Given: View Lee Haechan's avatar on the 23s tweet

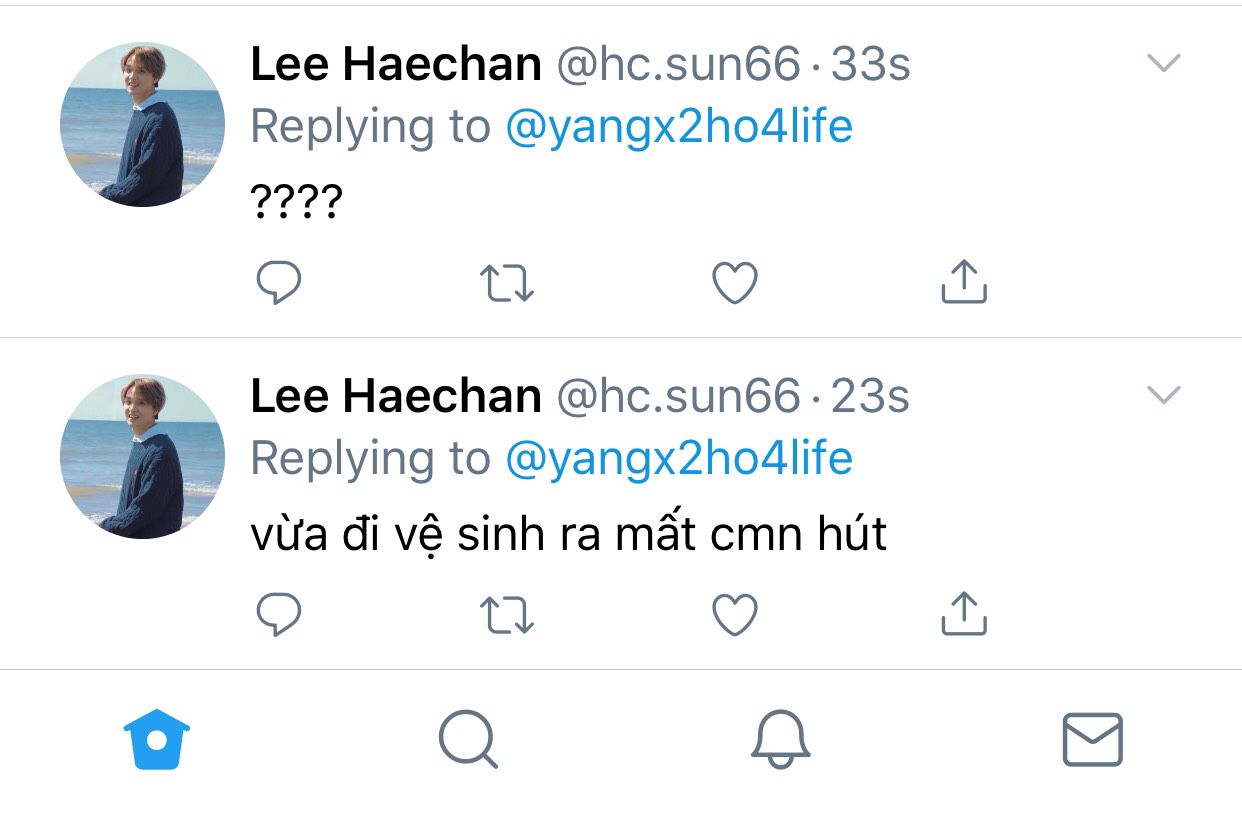Looking at the screenshot, I should [142, 457].
